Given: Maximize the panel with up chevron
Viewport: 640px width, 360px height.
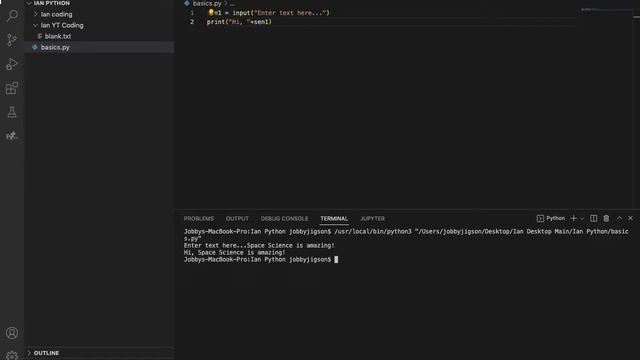Looking at the screenshot, I should (x=619, y=218).
